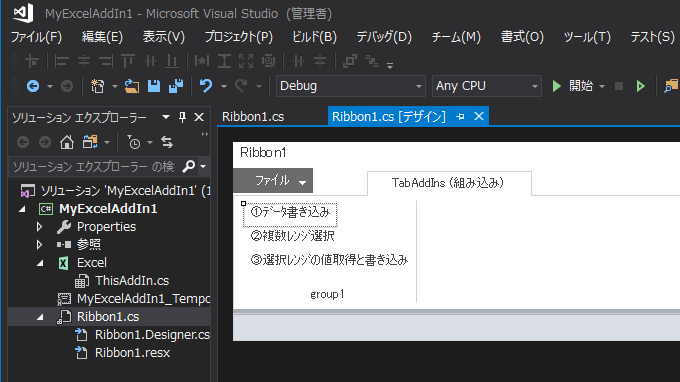Collapse the Excel folder node
Viewport: 680px width, 382px height.
click(40, 263)
